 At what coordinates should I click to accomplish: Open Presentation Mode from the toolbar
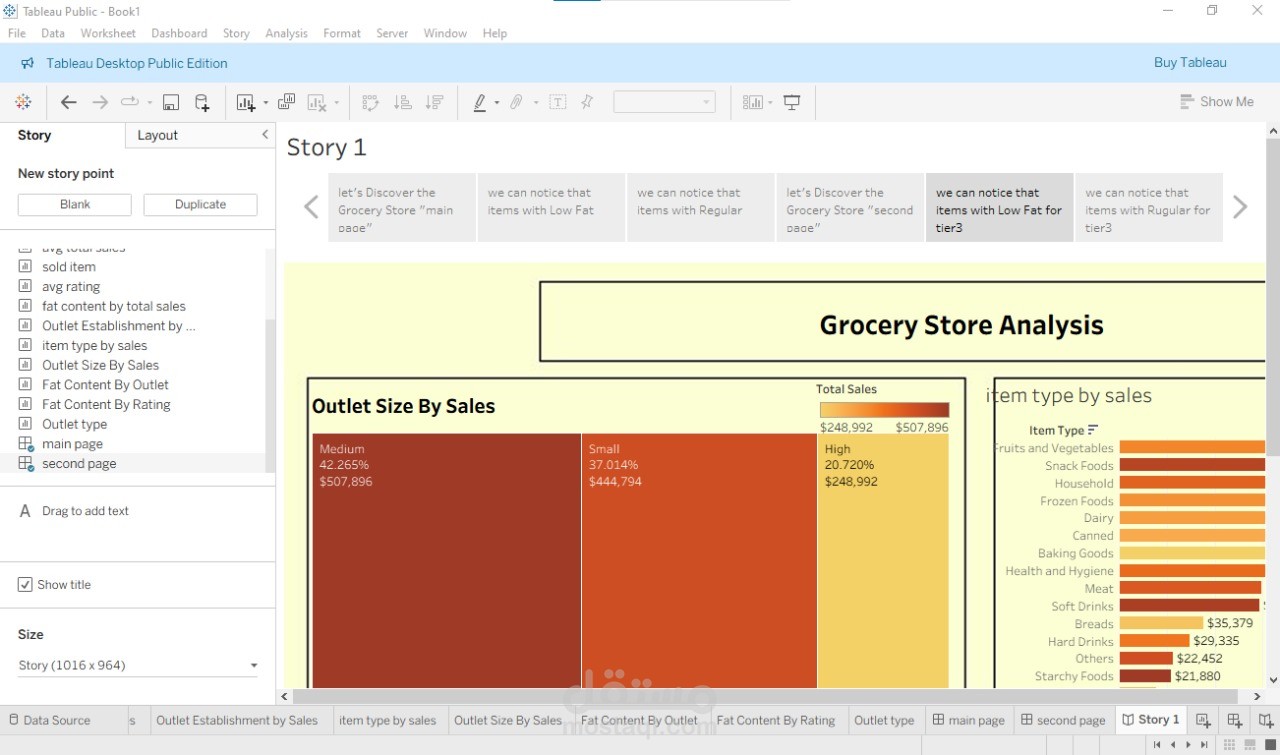tap(791, 101)
